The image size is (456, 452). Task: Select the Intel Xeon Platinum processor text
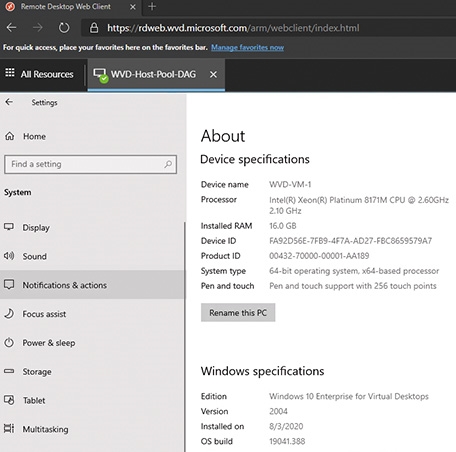(359, 205)
